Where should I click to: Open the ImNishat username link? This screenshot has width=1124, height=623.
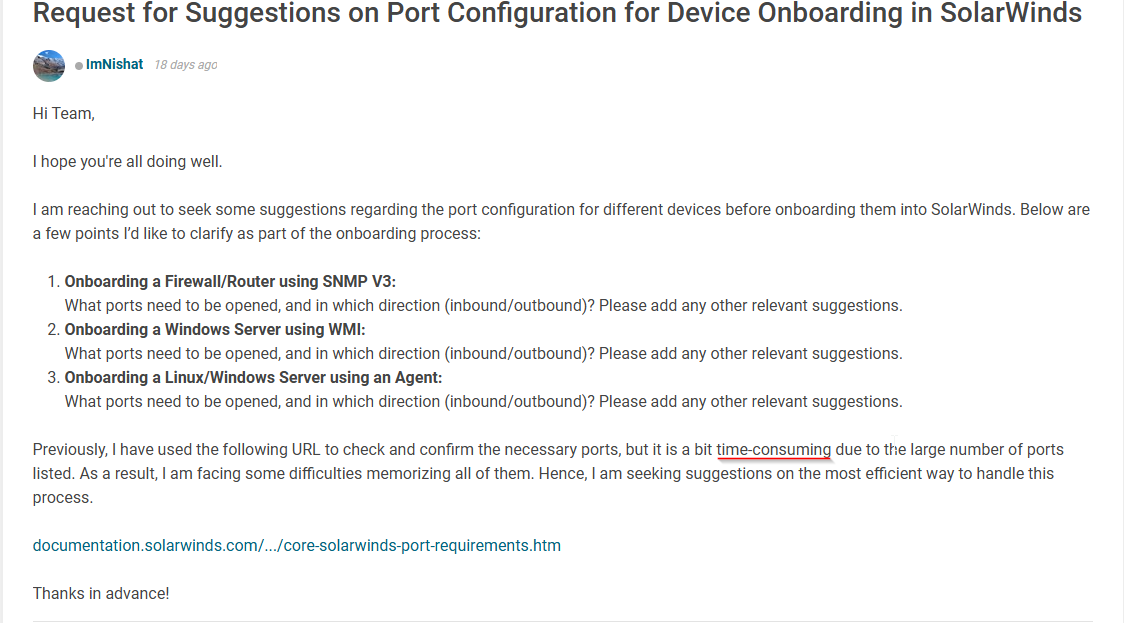coord(115,65)
